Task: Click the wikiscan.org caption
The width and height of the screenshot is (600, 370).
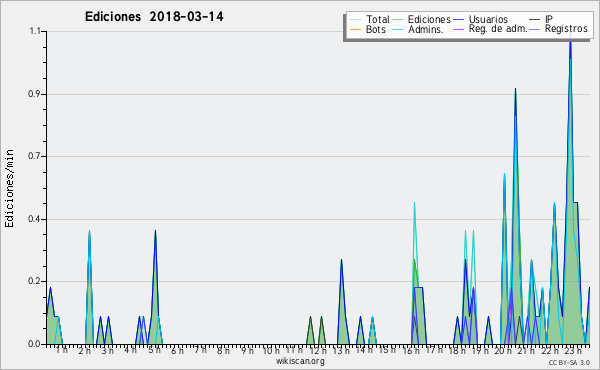Action: pos(300,361)
